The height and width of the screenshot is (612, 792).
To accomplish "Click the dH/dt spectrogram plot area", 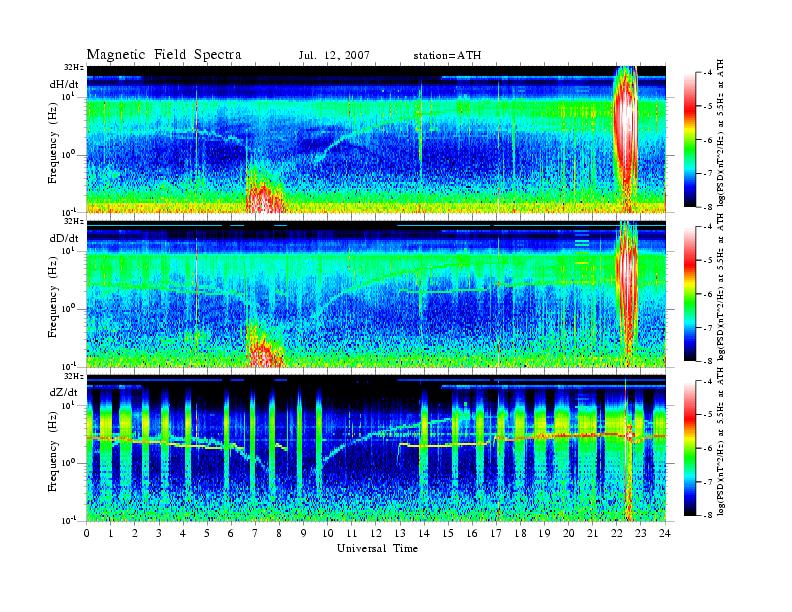I will pyautogui.click(x=376, y=139).
